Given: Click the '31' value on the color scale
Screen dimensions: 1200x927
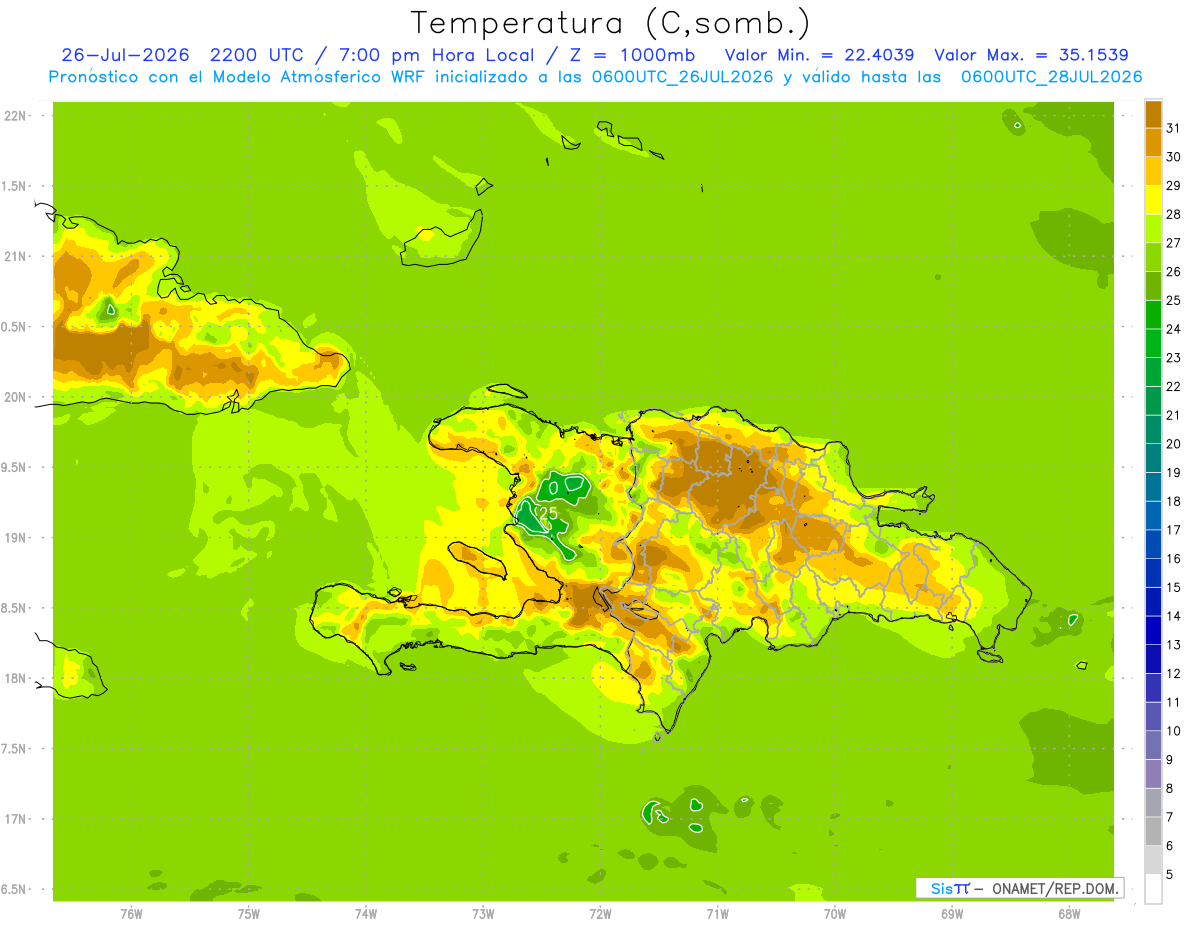Looking at the screenshot, I should pyautogui.click(x=1173, y=128).
